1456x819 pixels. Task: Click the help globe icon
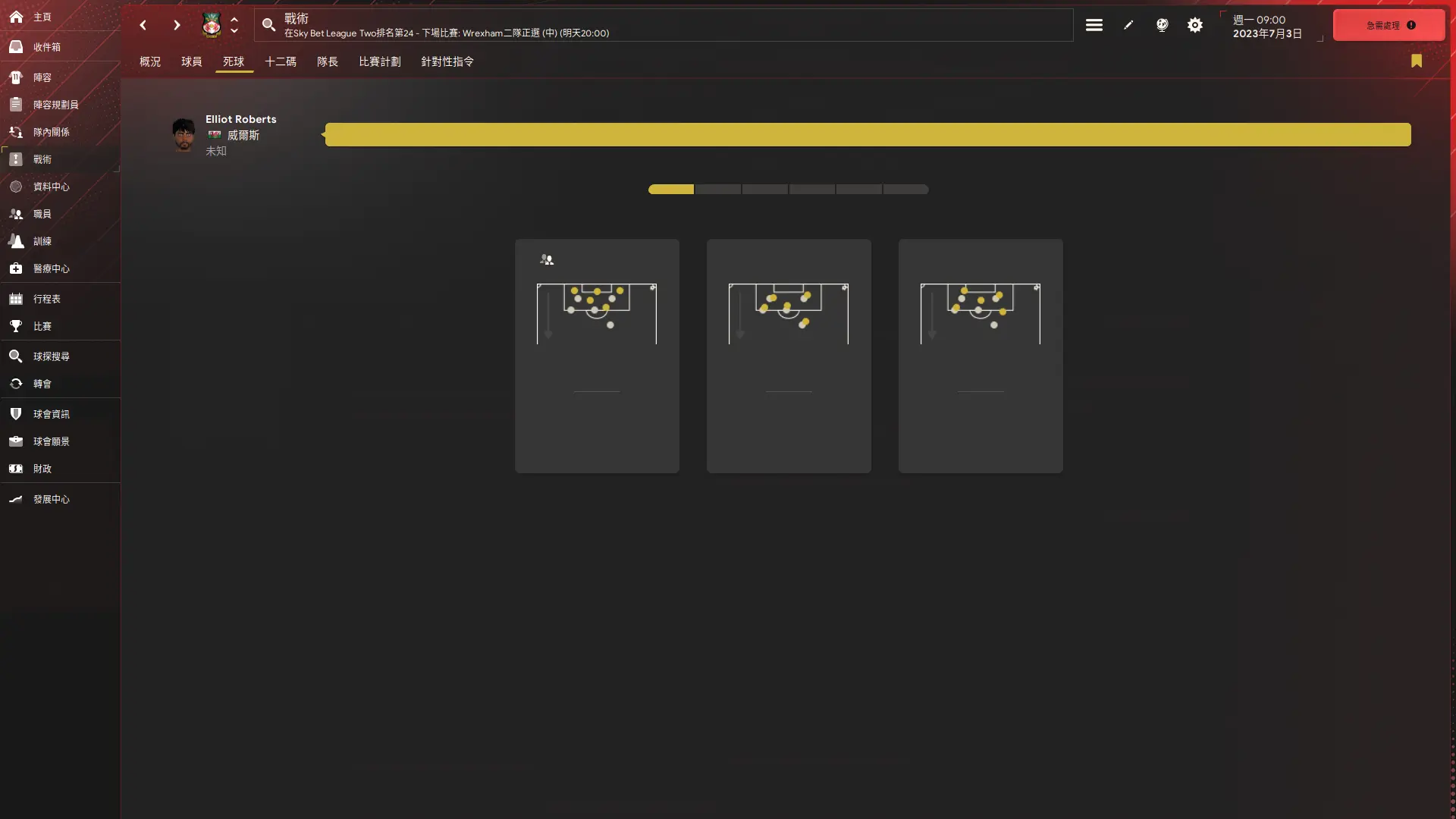coord(1162,25)
